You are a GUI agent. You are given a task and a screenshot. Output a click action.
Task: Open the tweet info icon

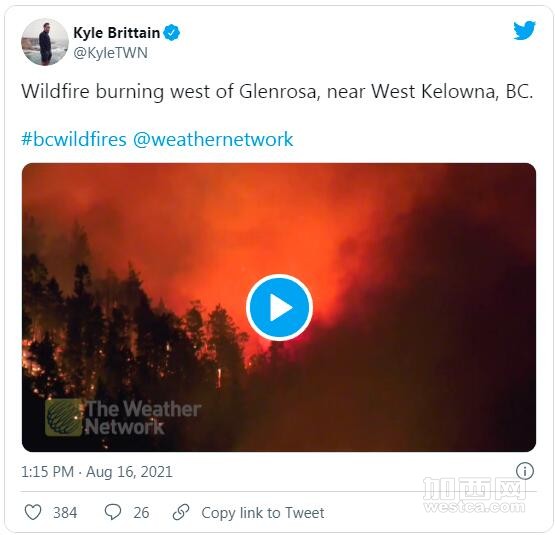click(525, 471)
